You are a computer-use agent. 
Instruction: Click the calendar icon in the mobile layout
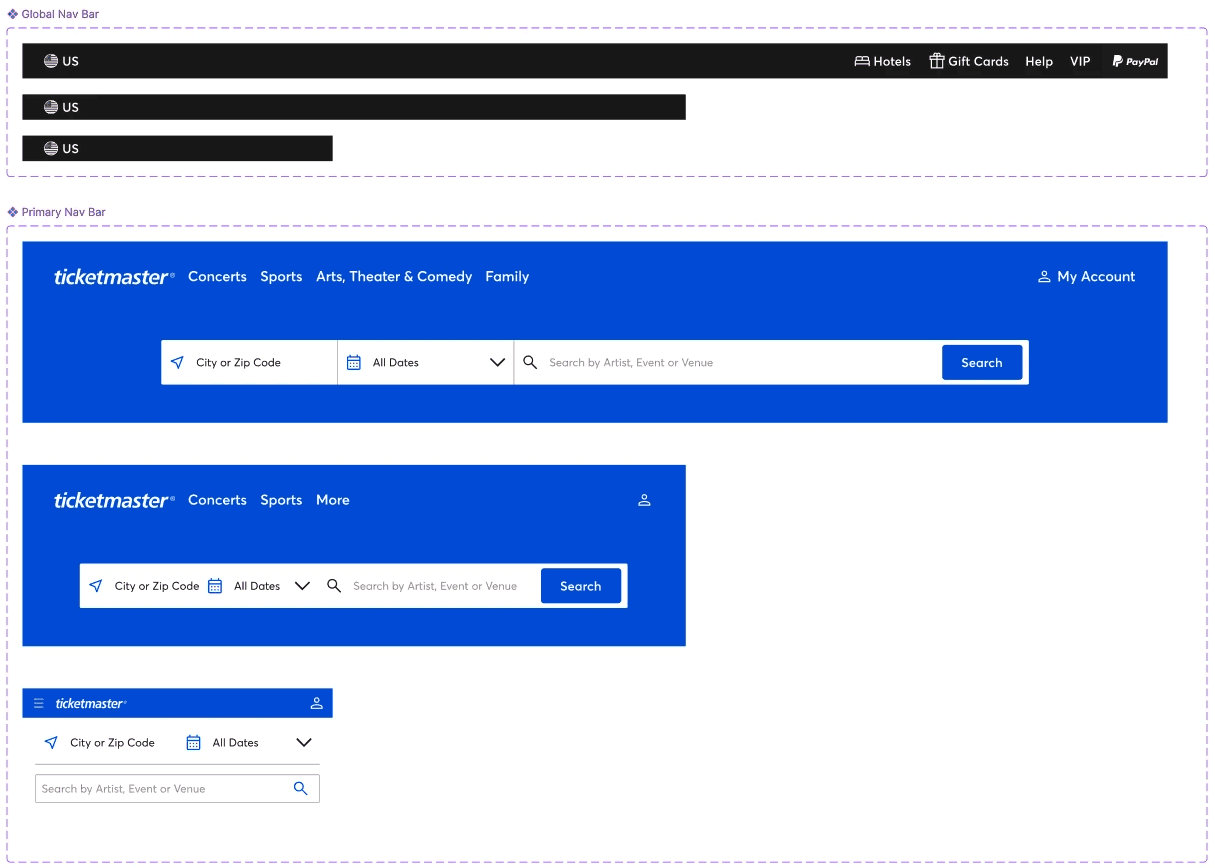pos(194,743)
